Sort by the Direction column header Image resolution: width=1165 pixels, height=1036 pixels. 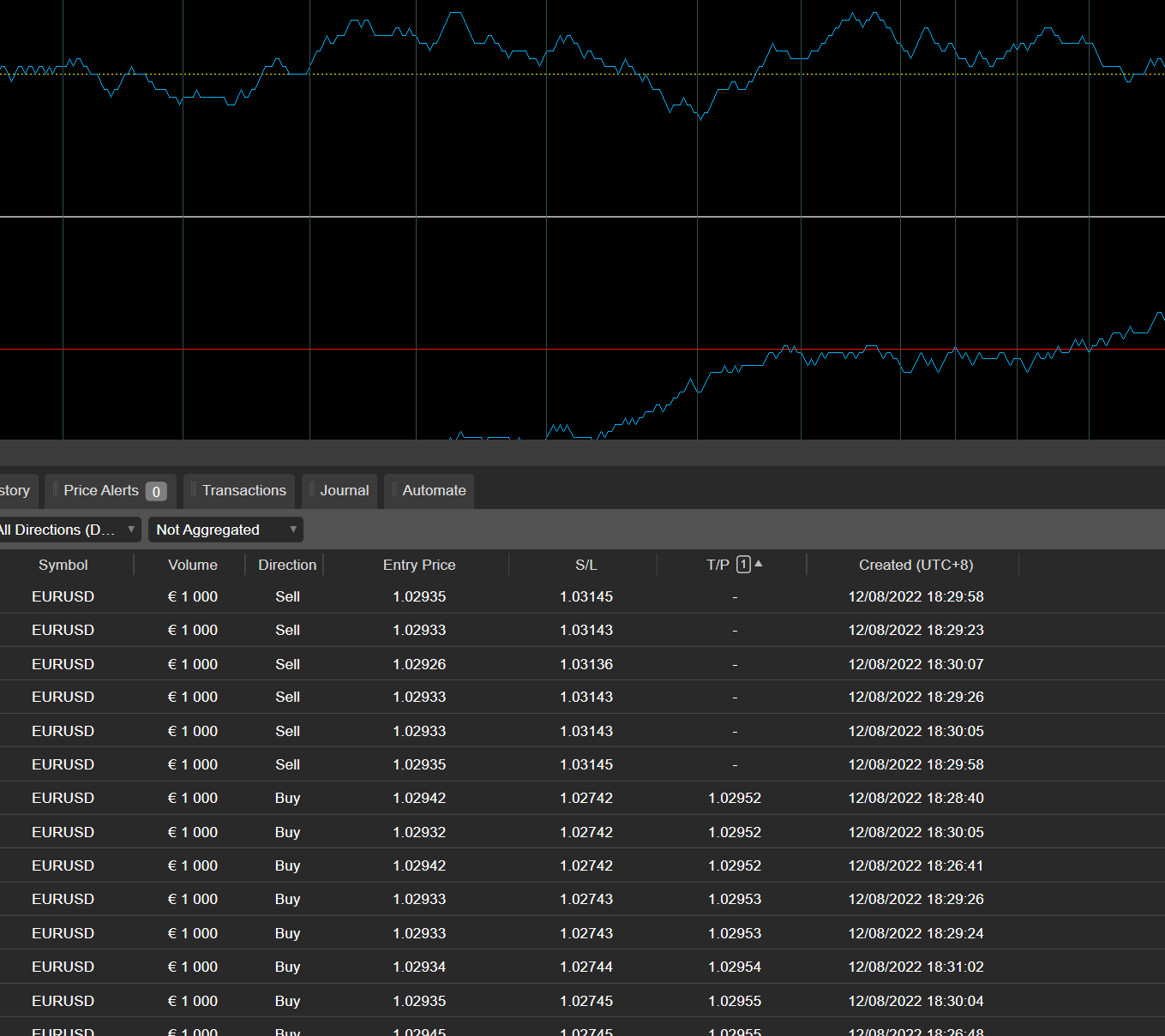click(287, 565)
